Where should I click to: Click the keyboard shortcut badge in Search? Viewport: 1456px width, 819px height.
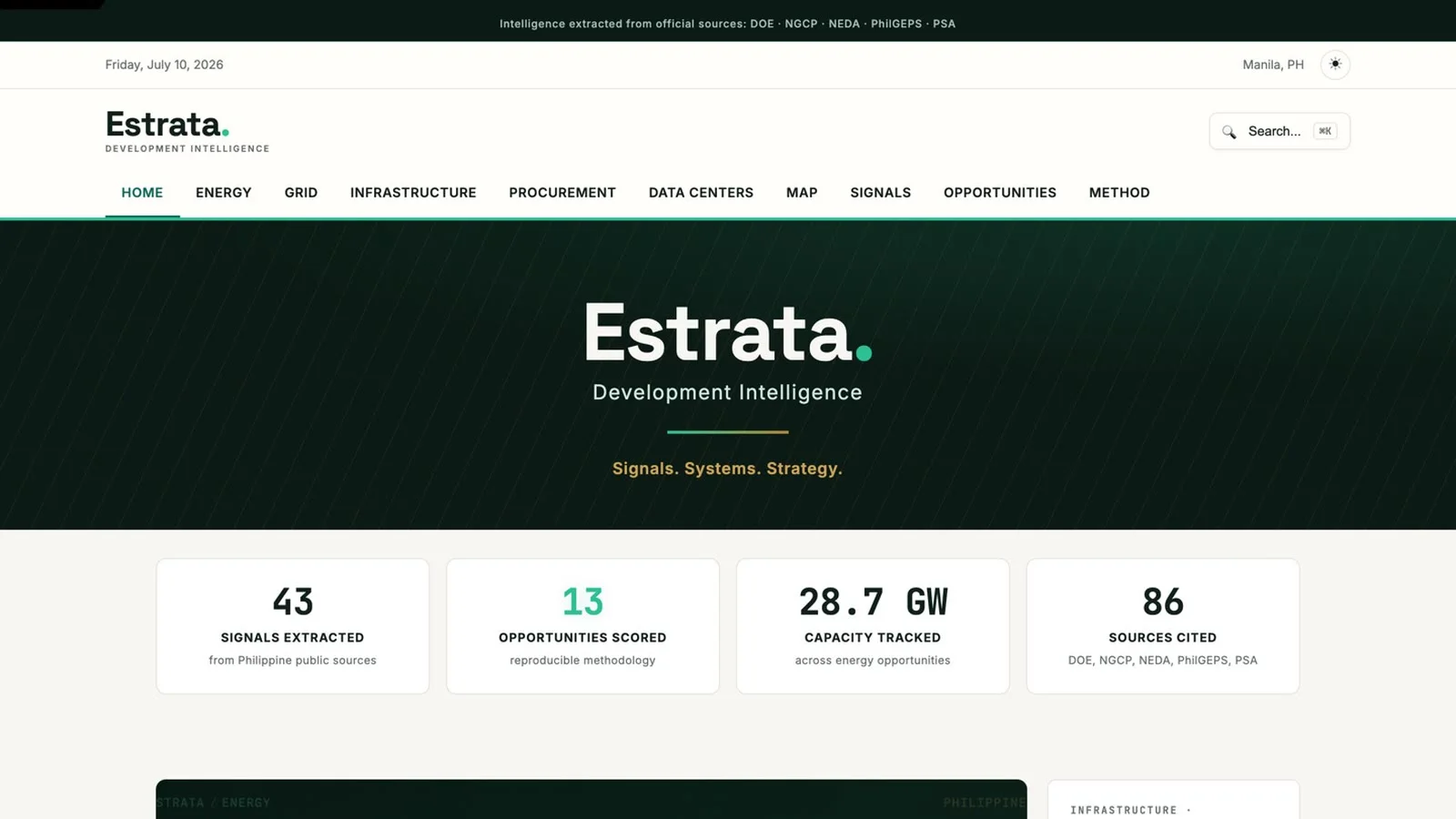coord(1325,131)
